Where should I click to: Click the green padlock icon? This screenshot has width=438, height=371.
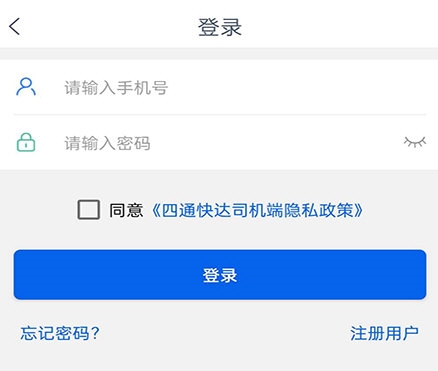pyautogui.click(x=26, y=142)
